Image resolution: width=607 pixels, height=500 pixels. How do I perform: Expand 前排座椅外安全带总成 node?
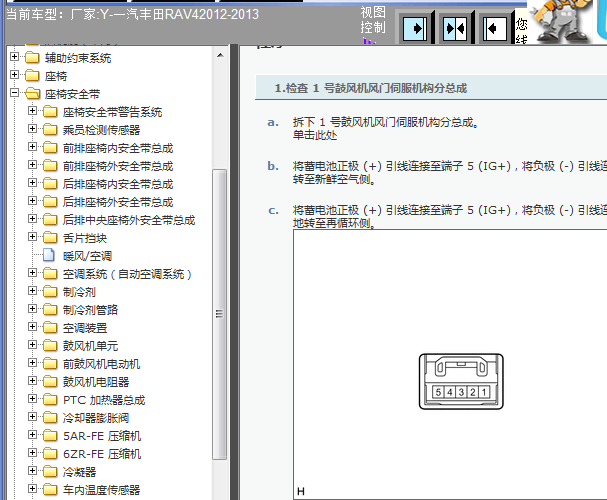[33, 165]
